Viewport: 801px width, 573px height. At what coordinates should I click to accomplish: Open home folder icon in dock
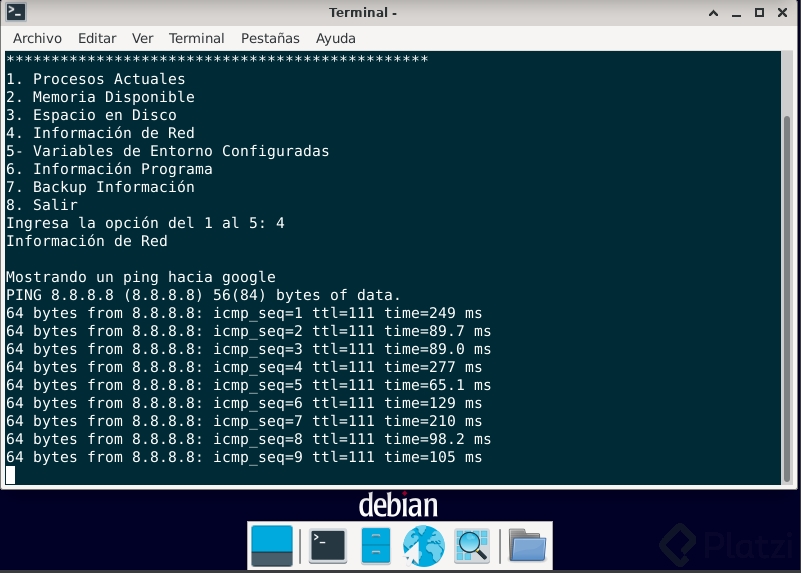(x=527, y=546)
